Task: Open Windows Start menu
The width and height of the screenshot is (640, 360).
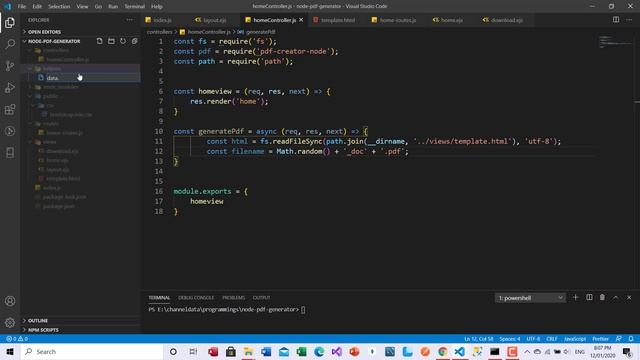Action: (x=10, y=351)
